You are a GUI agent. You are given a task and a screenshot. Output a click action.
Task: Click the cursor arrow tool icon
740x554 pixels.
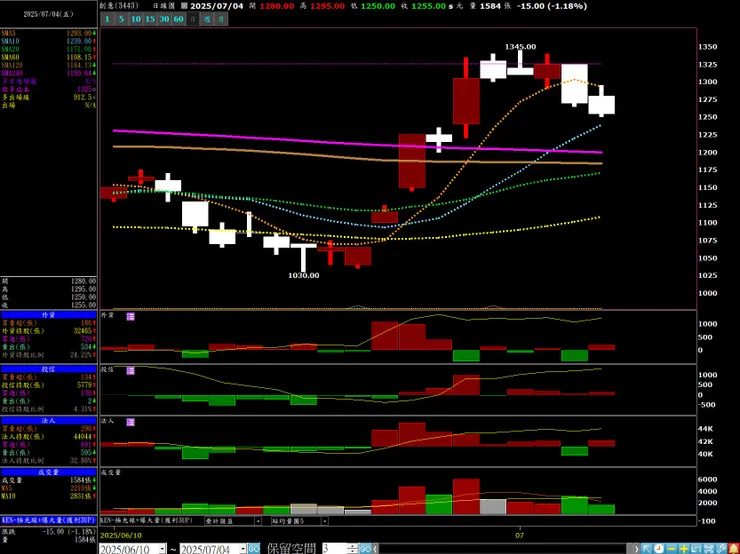(x=646, y=549)
